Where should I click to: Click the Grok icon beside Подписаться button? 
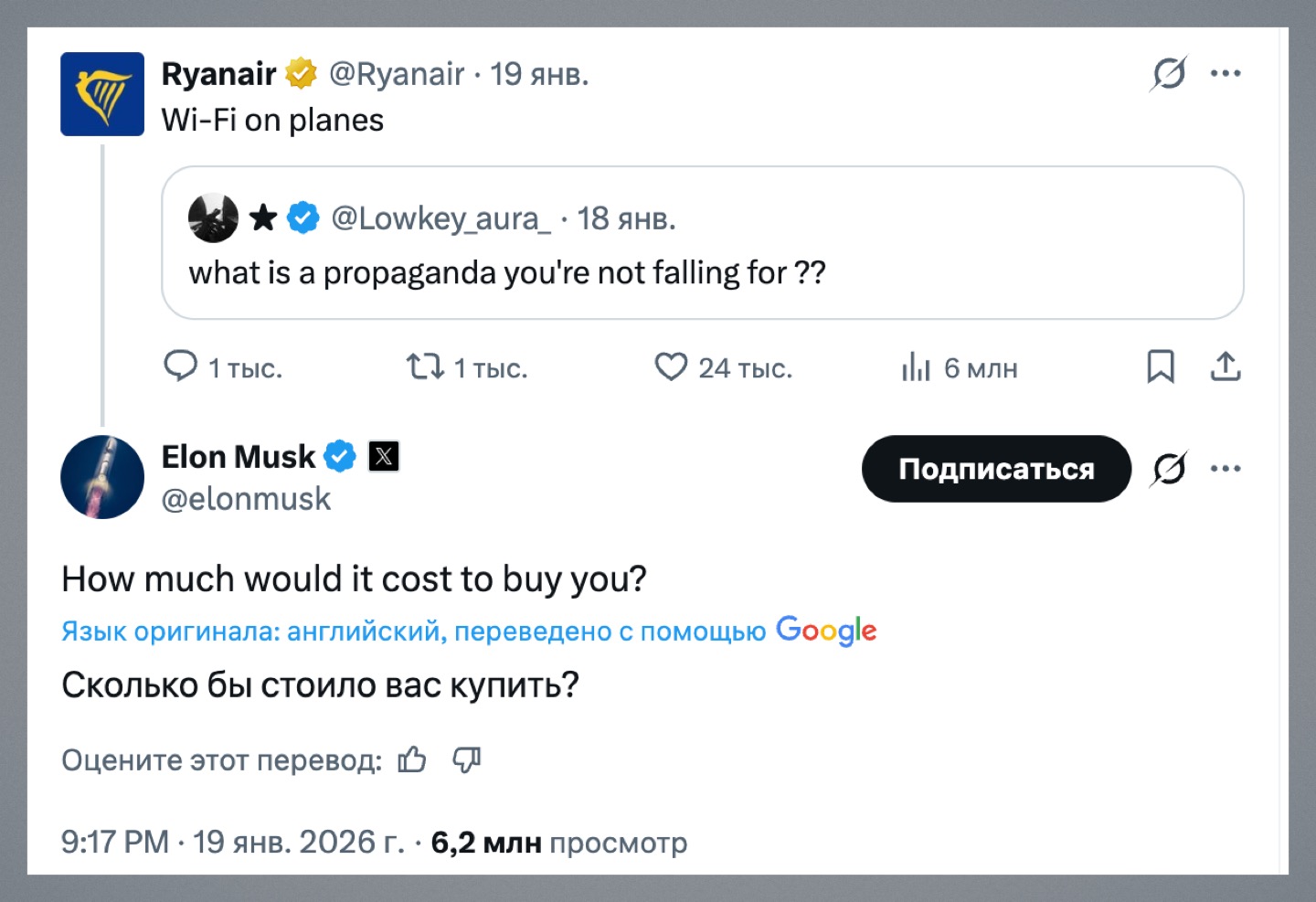1169,469
